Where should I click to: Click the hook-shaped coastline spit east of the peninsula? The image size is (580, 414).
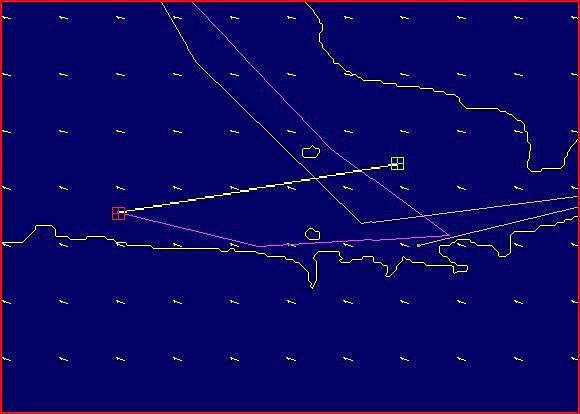[x=459, y=269]
